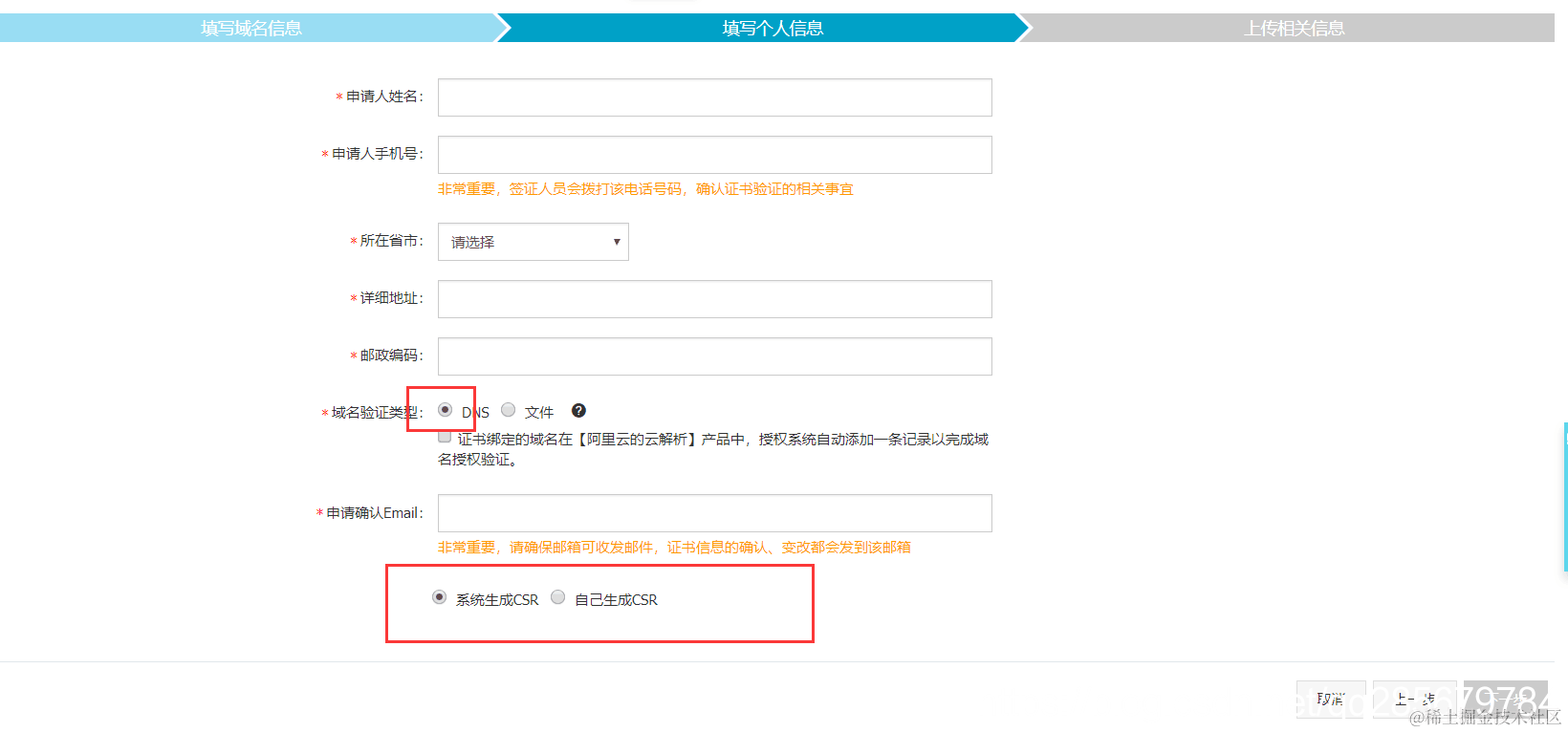Check the 阿里云云解析 auto-authorization checkbox

445,437
